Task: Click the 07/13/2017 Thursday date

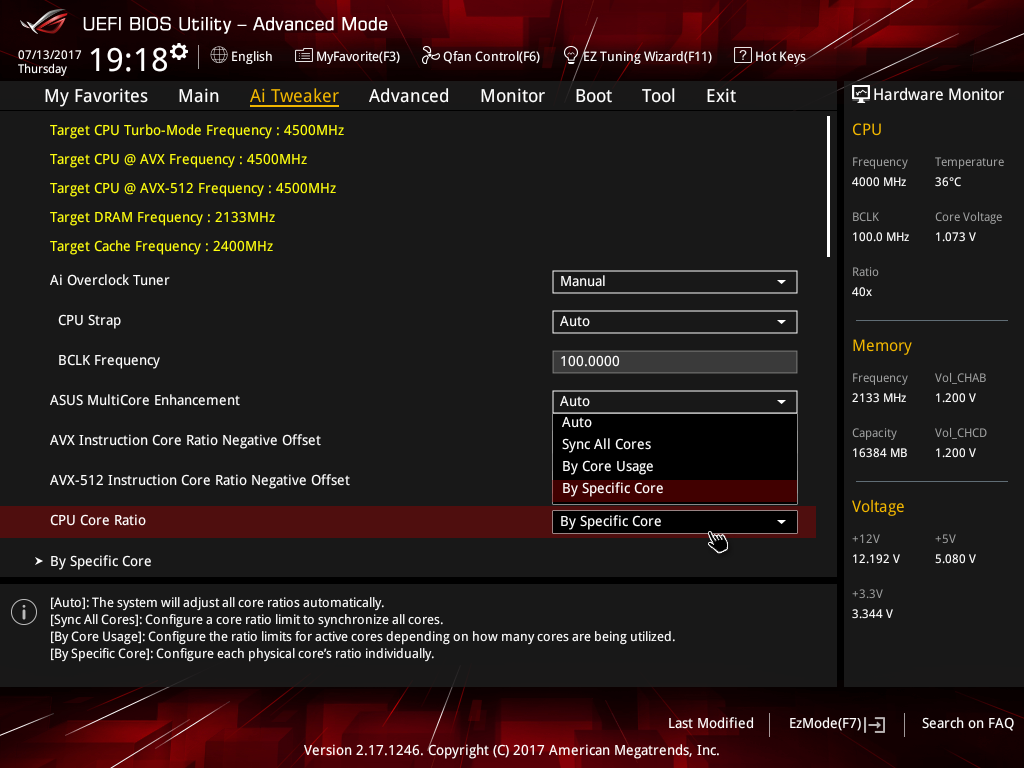Action: tap(50, 62)
